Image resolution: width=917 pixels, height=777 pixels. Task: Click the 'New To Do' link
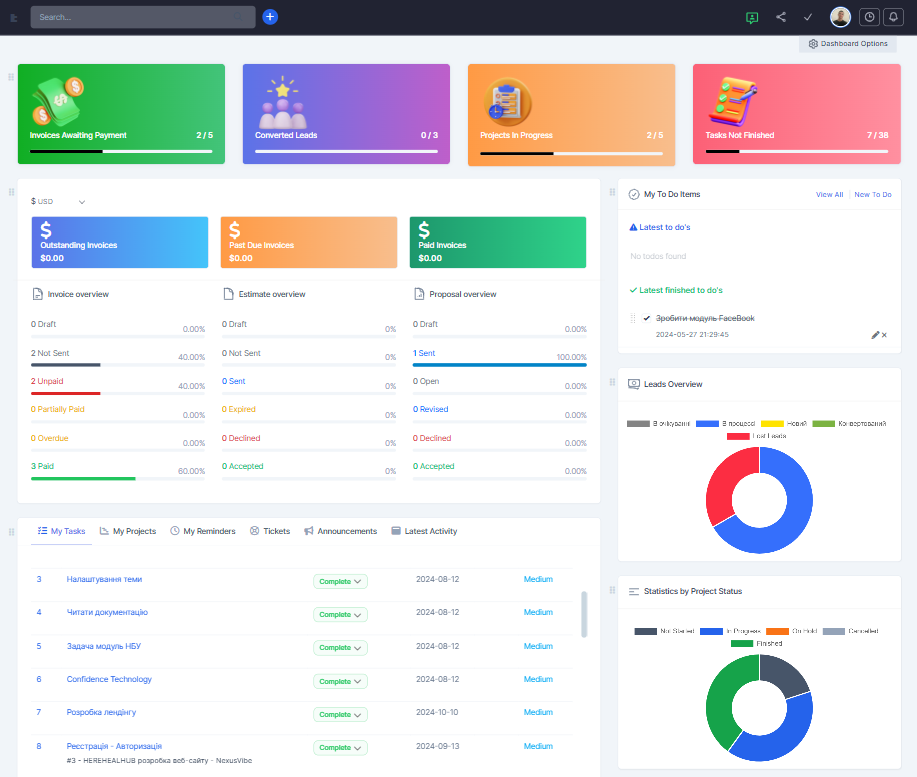pyautogui.click(x=872, y=195)
